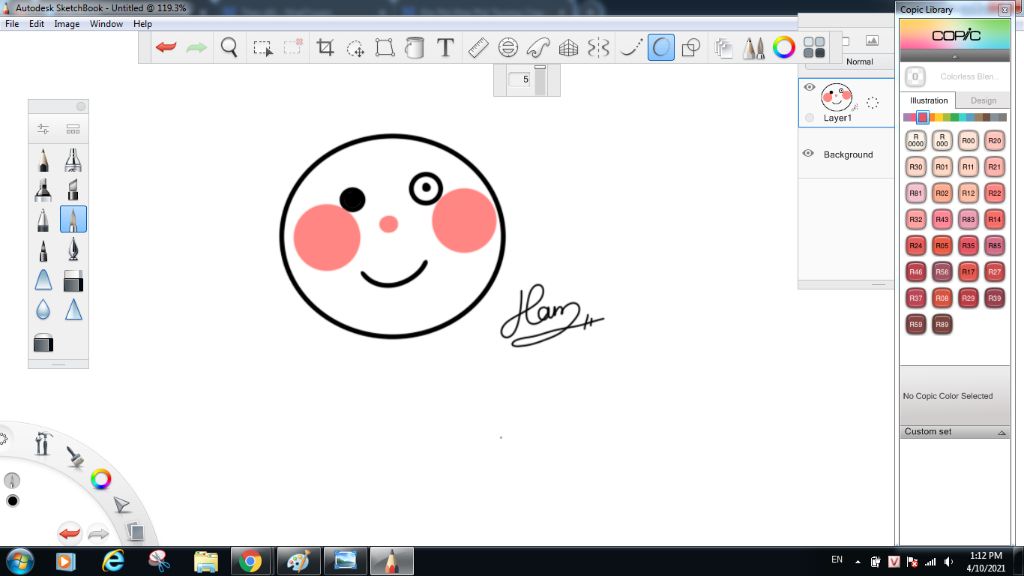Choose the Ballpoint Pen brush
The width and height of the screenshot is (1024, 576).
pyautogui.click(x=43, y=219)
